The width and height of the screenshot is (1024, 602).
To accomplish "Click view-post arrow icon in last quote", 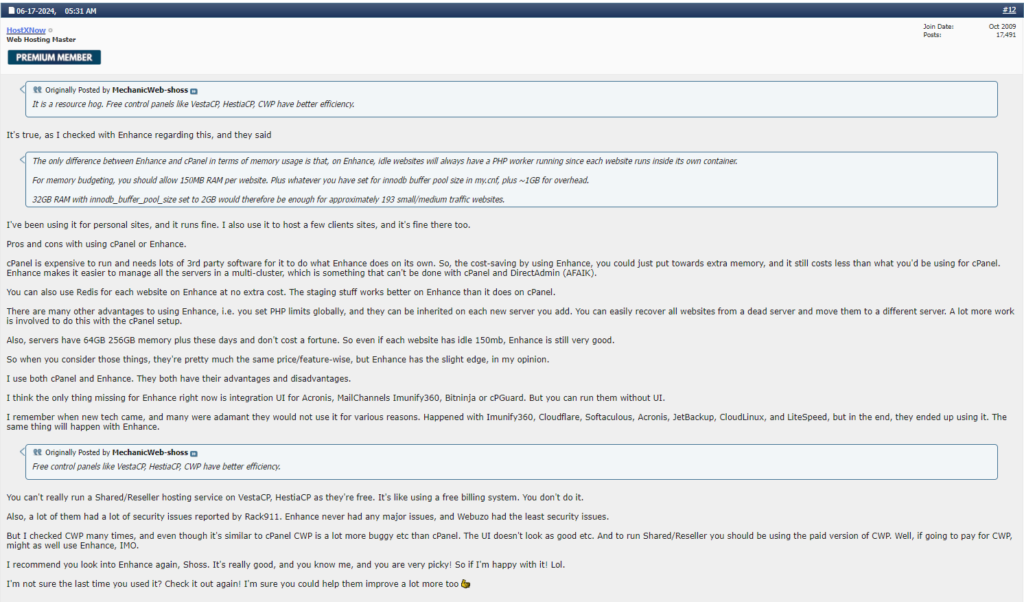I will point(194,453).
